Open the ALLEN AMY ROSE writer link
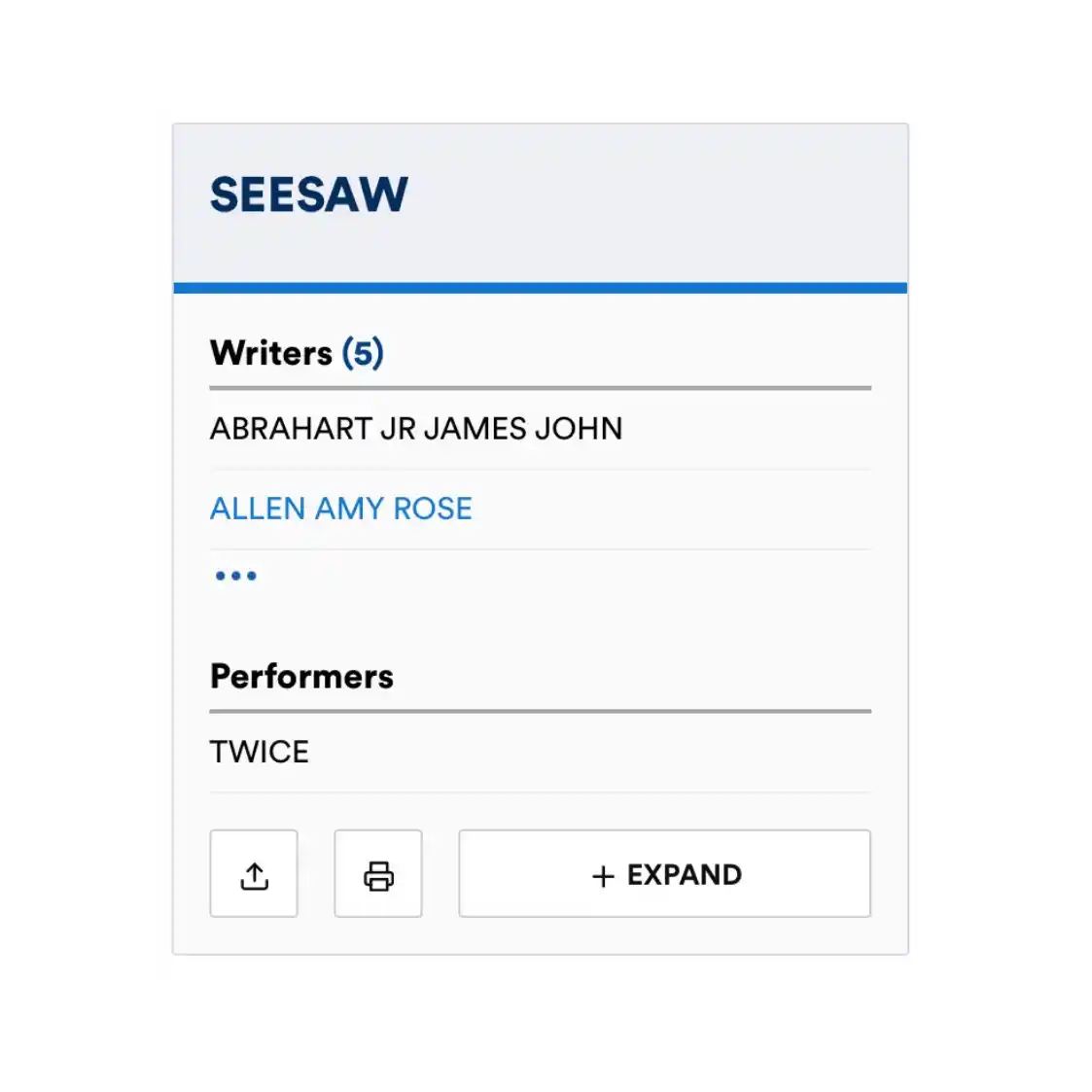This screenshot has width=1092, height=1092. 341,509
